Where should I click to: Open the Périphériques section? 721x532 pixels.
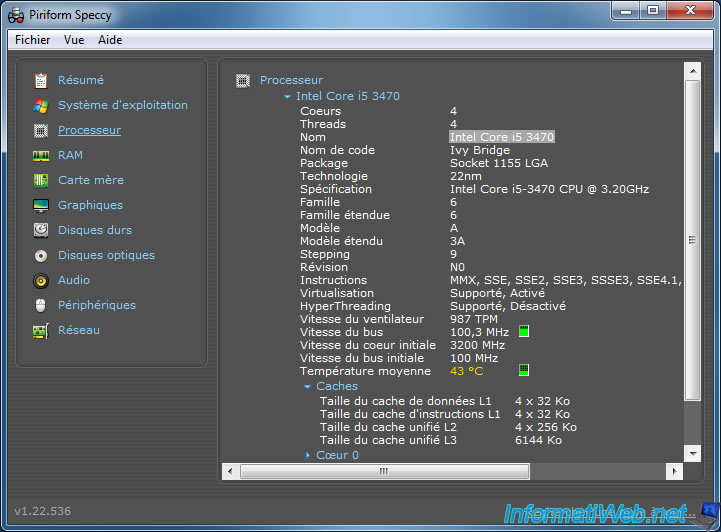(97, 305)
